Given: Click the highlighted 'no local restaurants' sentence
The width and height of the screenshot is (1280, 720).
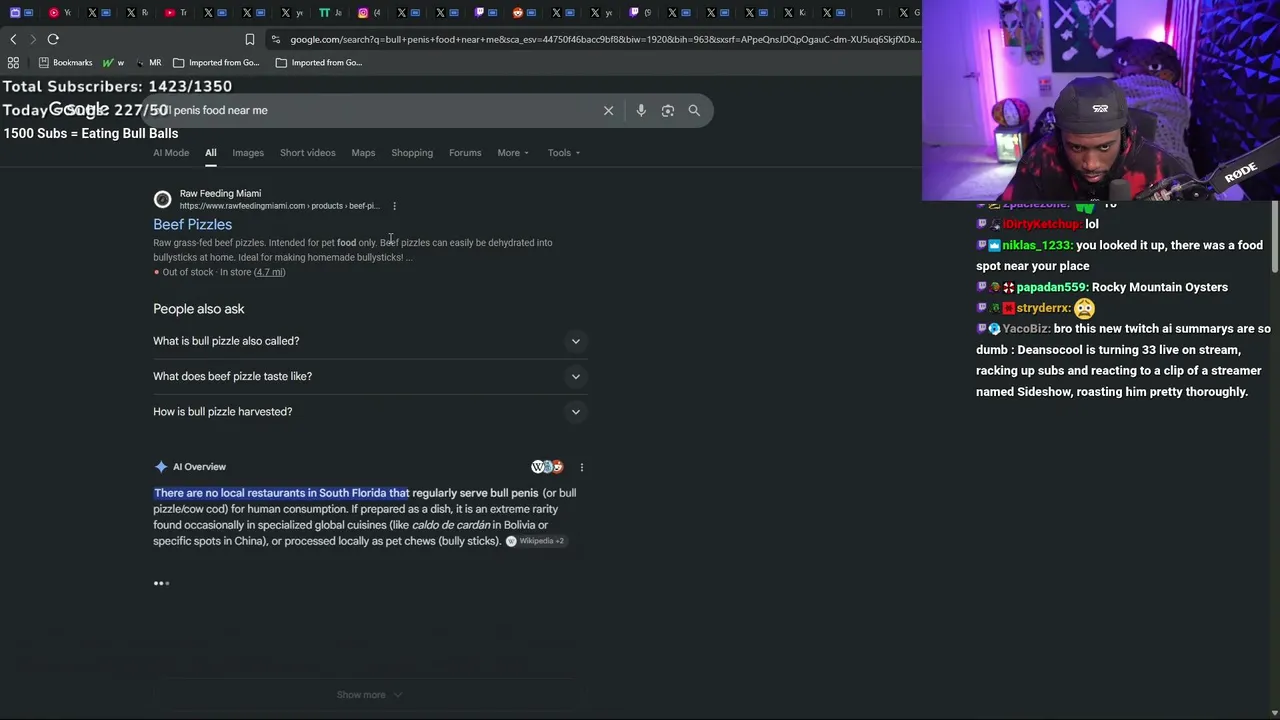Looking at the screenshot, I should click(x=282, y=493).
